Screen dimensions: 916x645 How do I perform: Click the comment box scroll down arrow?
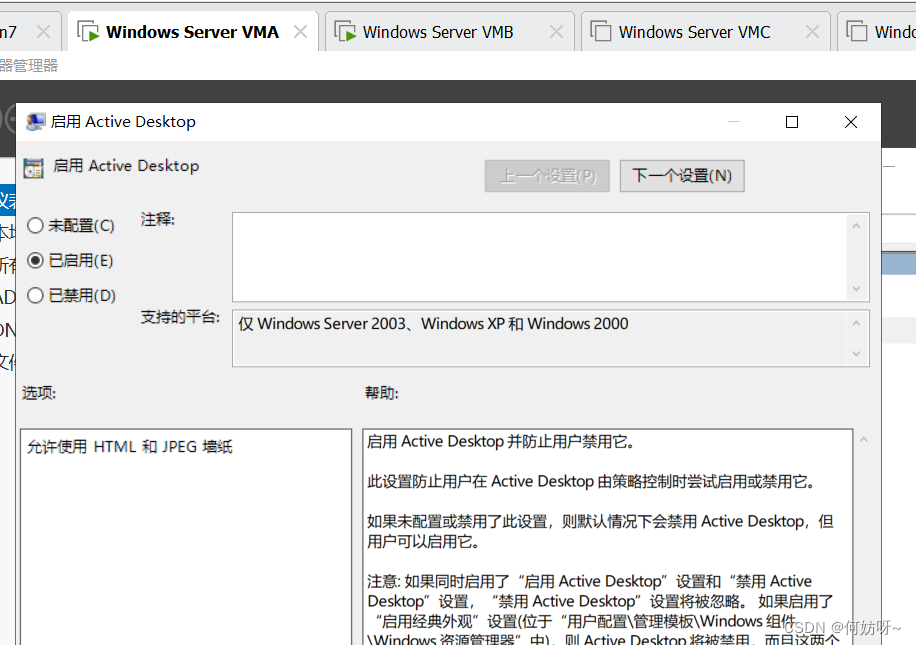[856, 289]
